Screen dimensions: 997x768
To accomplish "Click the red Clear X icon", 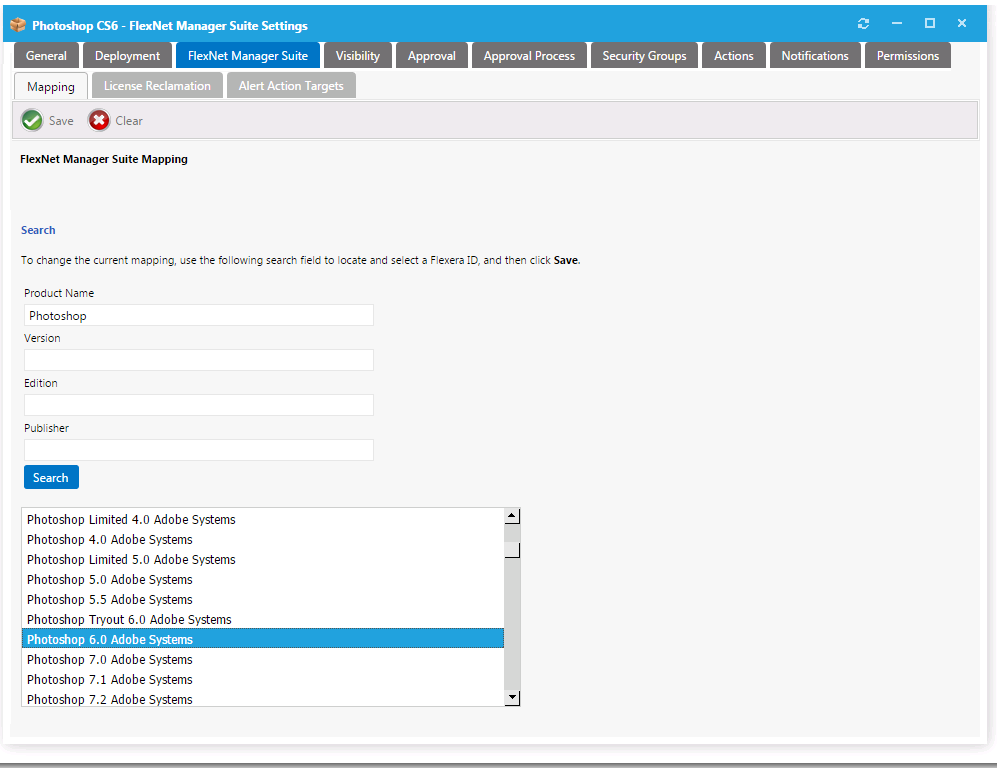I will tap(99, 121).
